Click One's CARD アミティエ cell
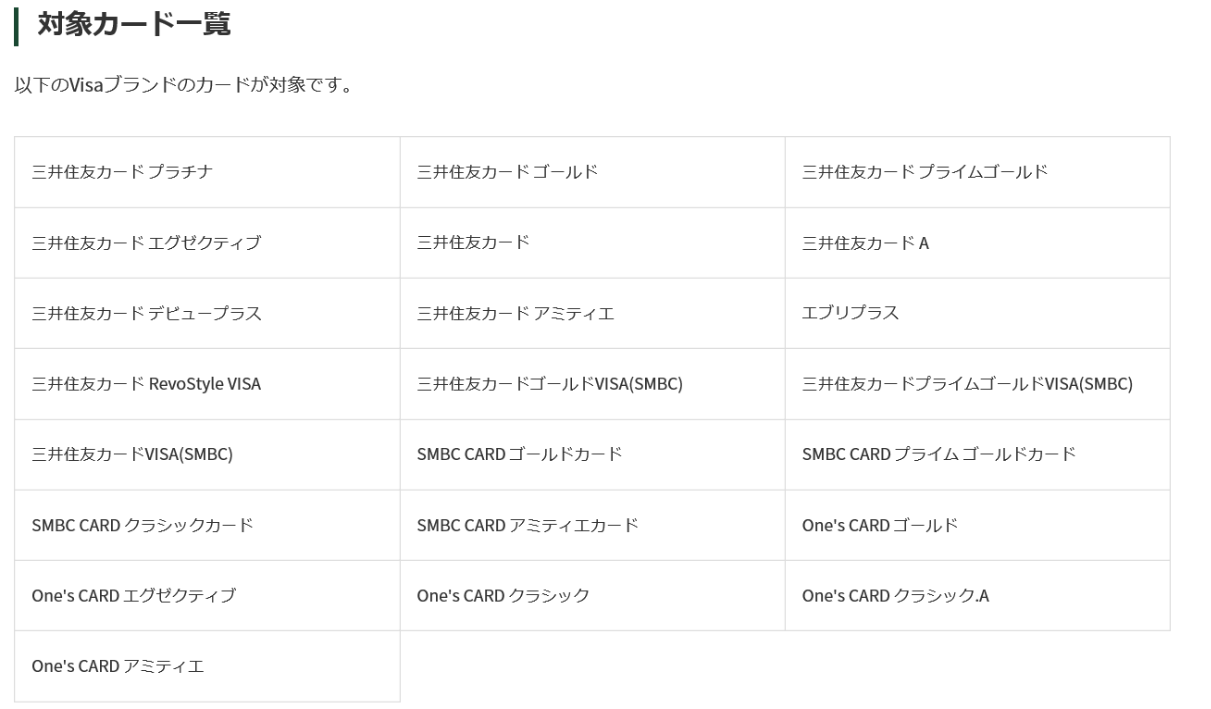 (x=208, y=666)
